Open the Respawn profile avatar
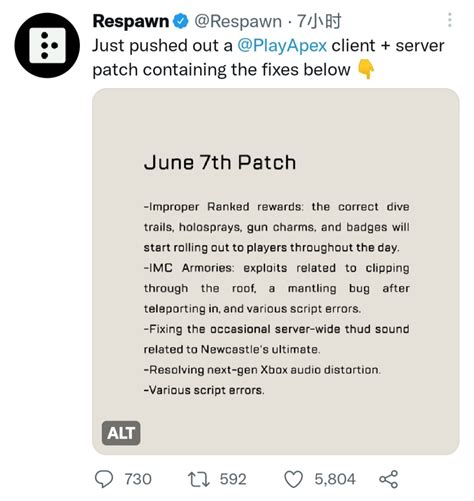Image resolution: width=474 pixels, height=501 pixels. coord(47,45)
